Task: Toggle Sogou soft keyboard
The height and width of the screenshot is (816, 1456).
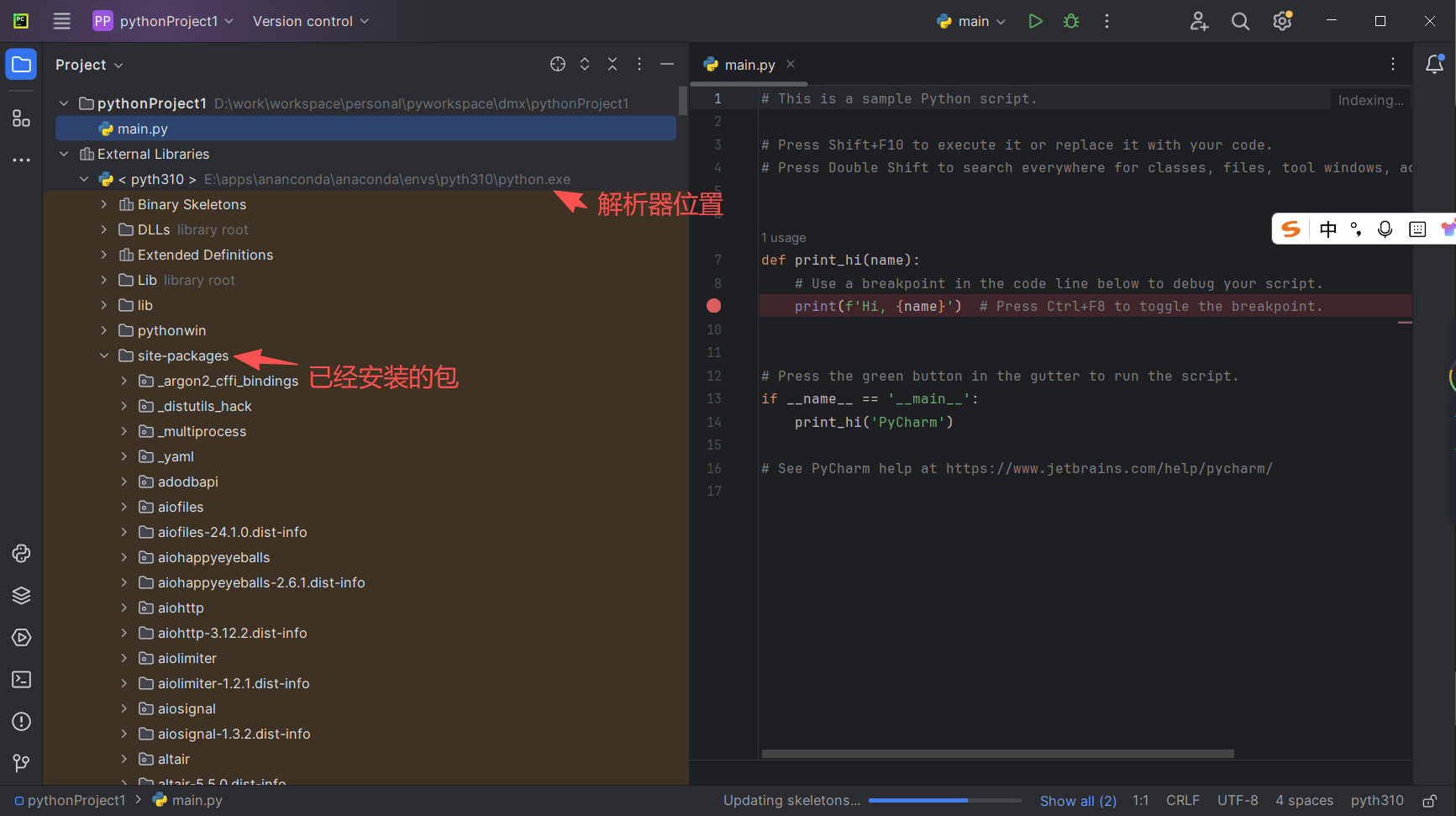Action: click(x=1417, y=229)
